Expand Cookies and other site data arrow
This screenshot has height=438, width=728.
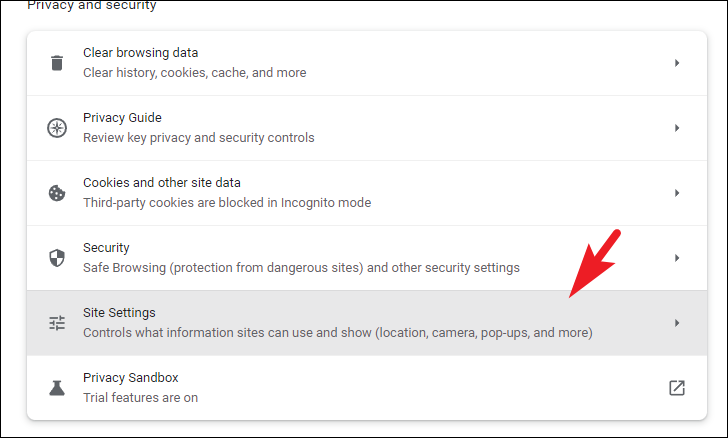[x=676, y=193]
